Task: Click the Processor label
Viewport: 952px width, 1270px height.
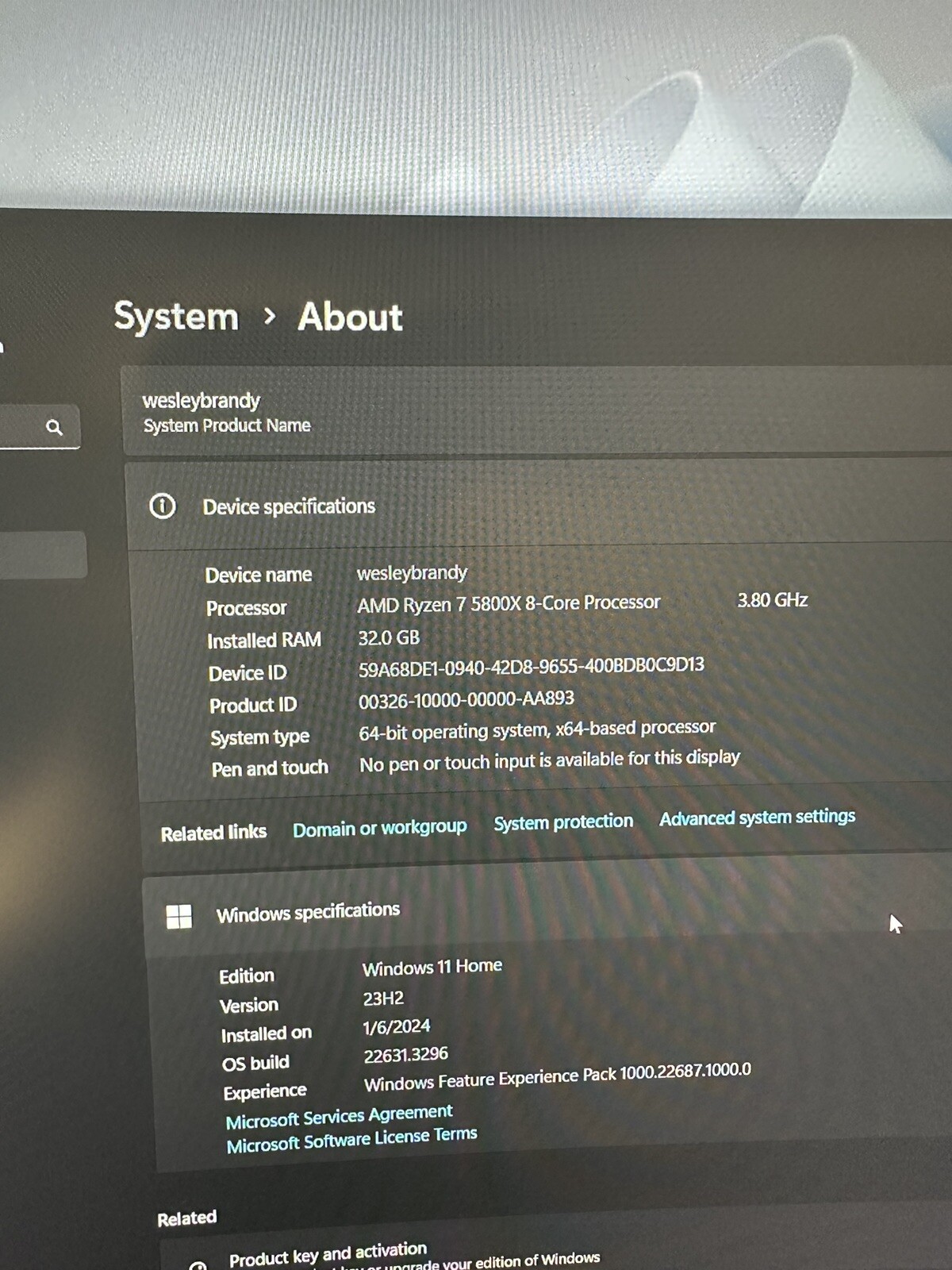Action: pyautogui.click(x=246, y=608)
